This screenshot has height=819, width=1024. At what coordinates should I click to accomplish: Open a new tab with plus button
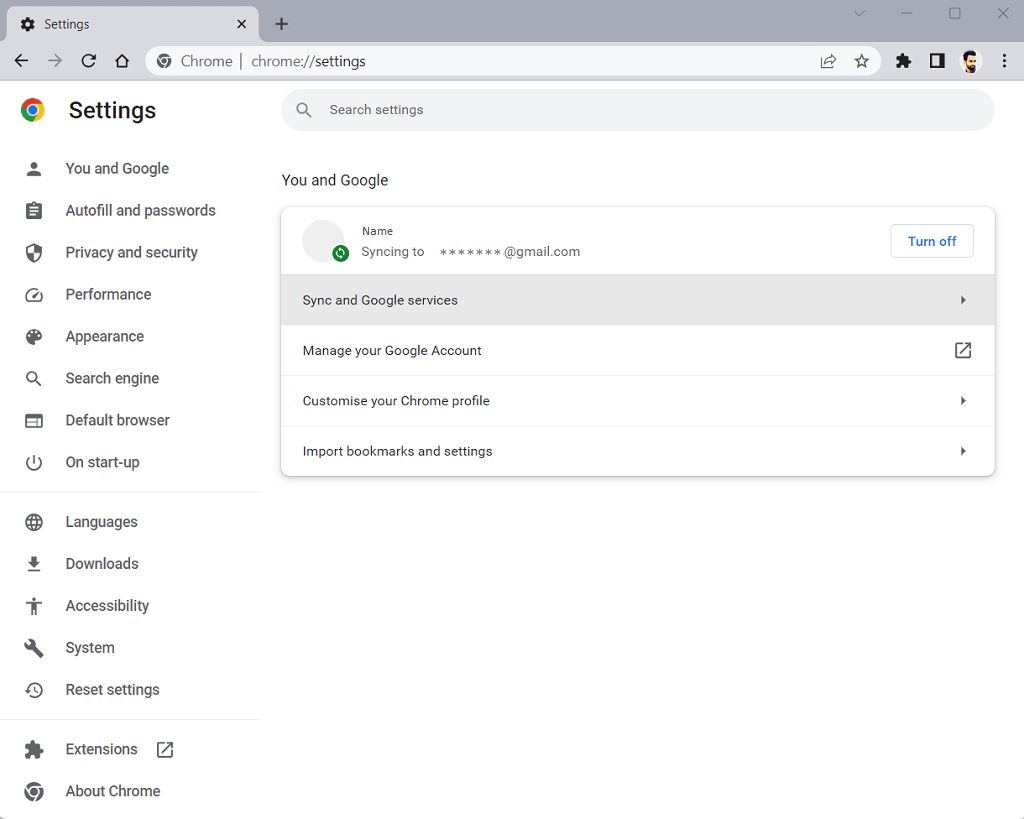click(281, 24)
